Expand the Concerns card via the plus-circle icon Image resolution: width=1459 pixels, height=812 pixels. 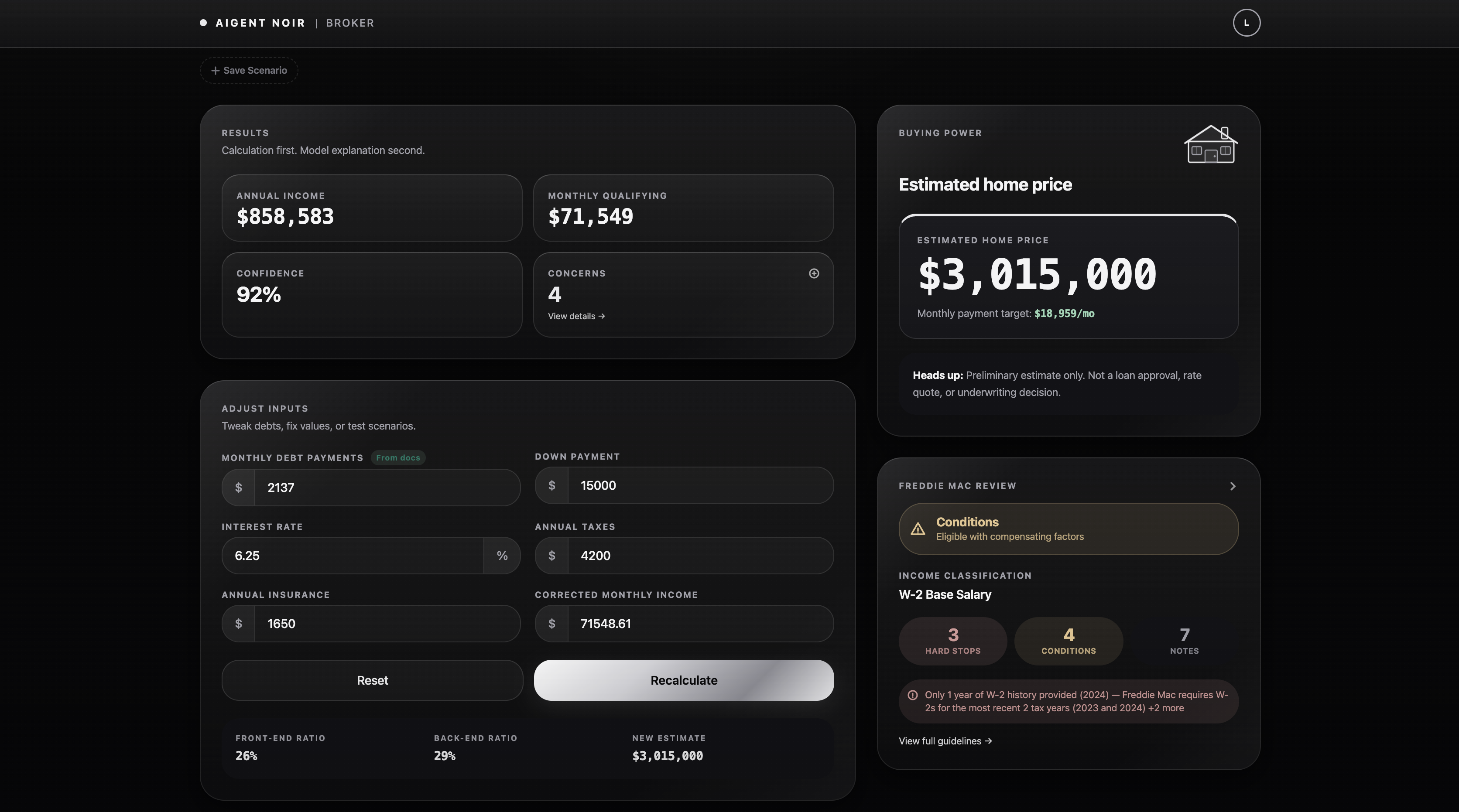[x=814, y=273]
